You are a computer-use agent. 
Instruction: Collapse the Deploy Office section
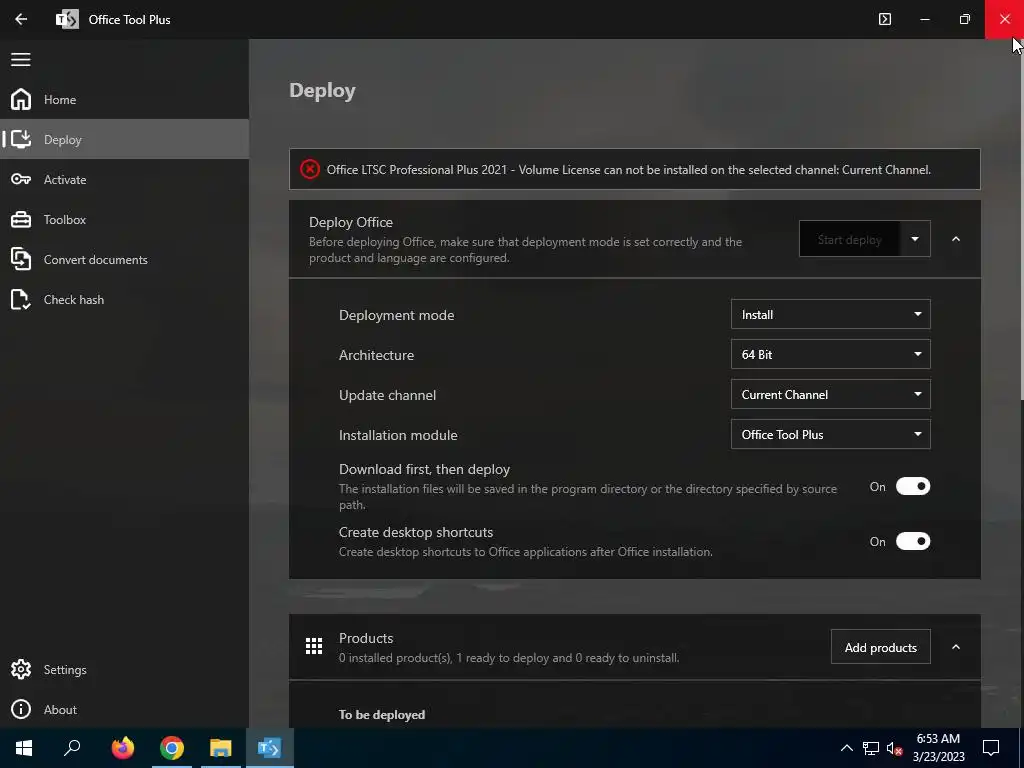coord(956,239)
